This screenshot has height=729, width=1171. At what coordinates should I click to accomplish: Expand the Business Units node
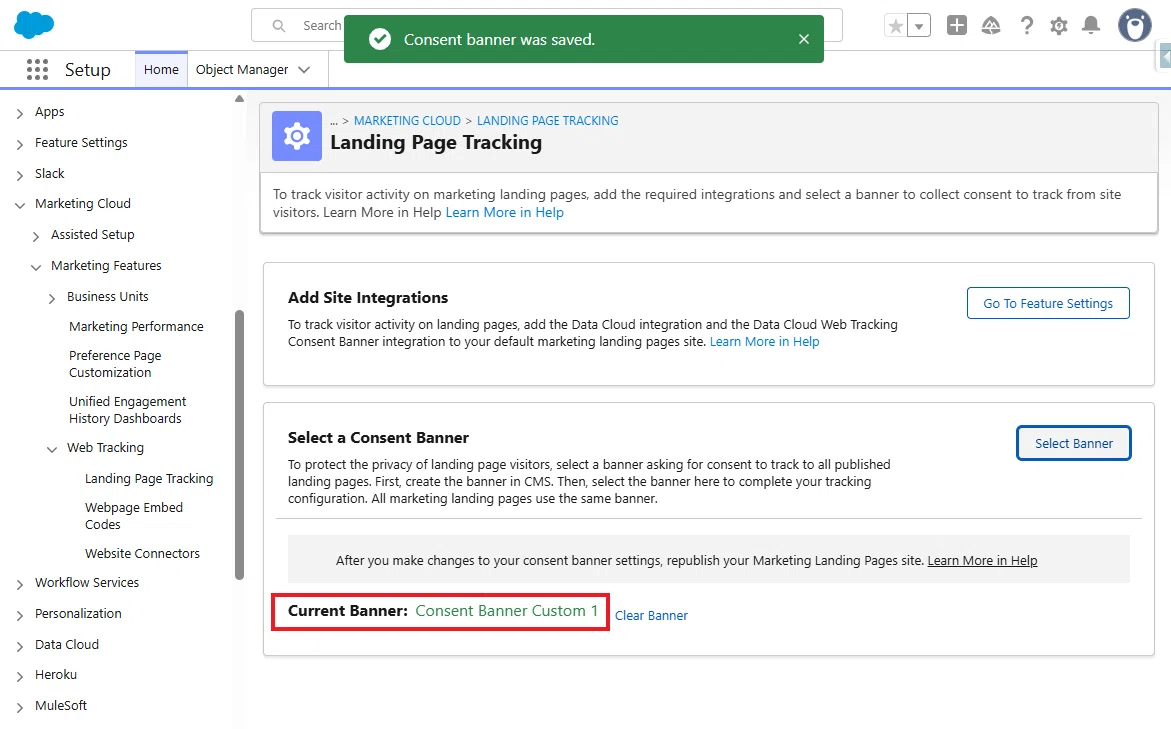click(x=52, y=298)
